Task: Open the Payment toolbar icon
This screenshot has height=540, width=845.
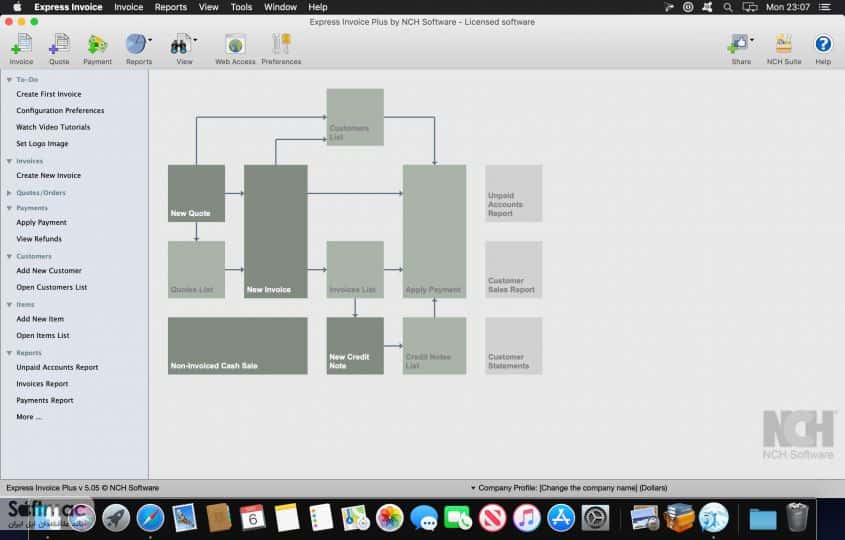Action: tap(98, 49)
